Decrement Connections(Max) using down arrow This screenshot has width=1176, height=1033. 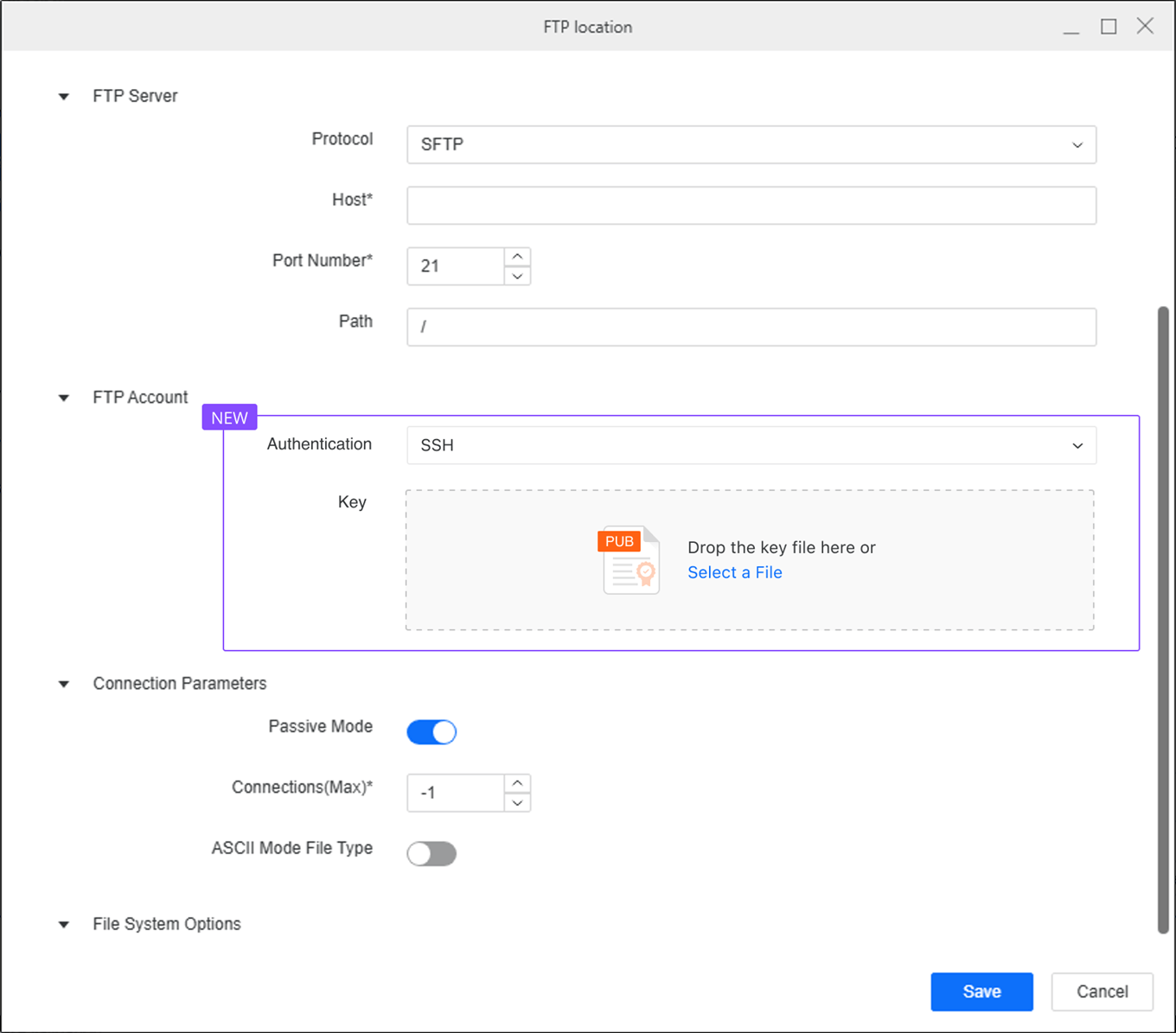coord(517,803)
